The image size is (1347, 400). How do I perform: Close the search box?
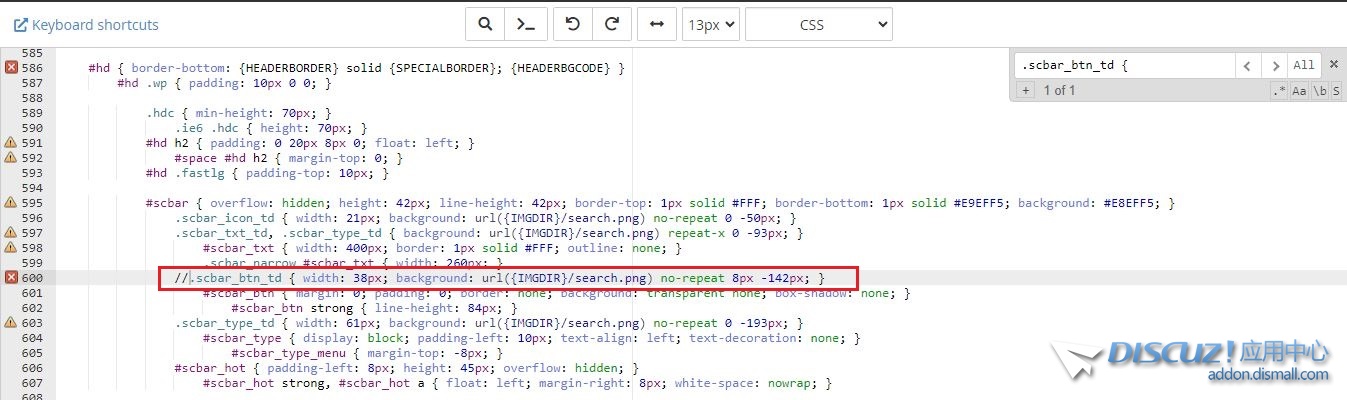click(1333, 65)
